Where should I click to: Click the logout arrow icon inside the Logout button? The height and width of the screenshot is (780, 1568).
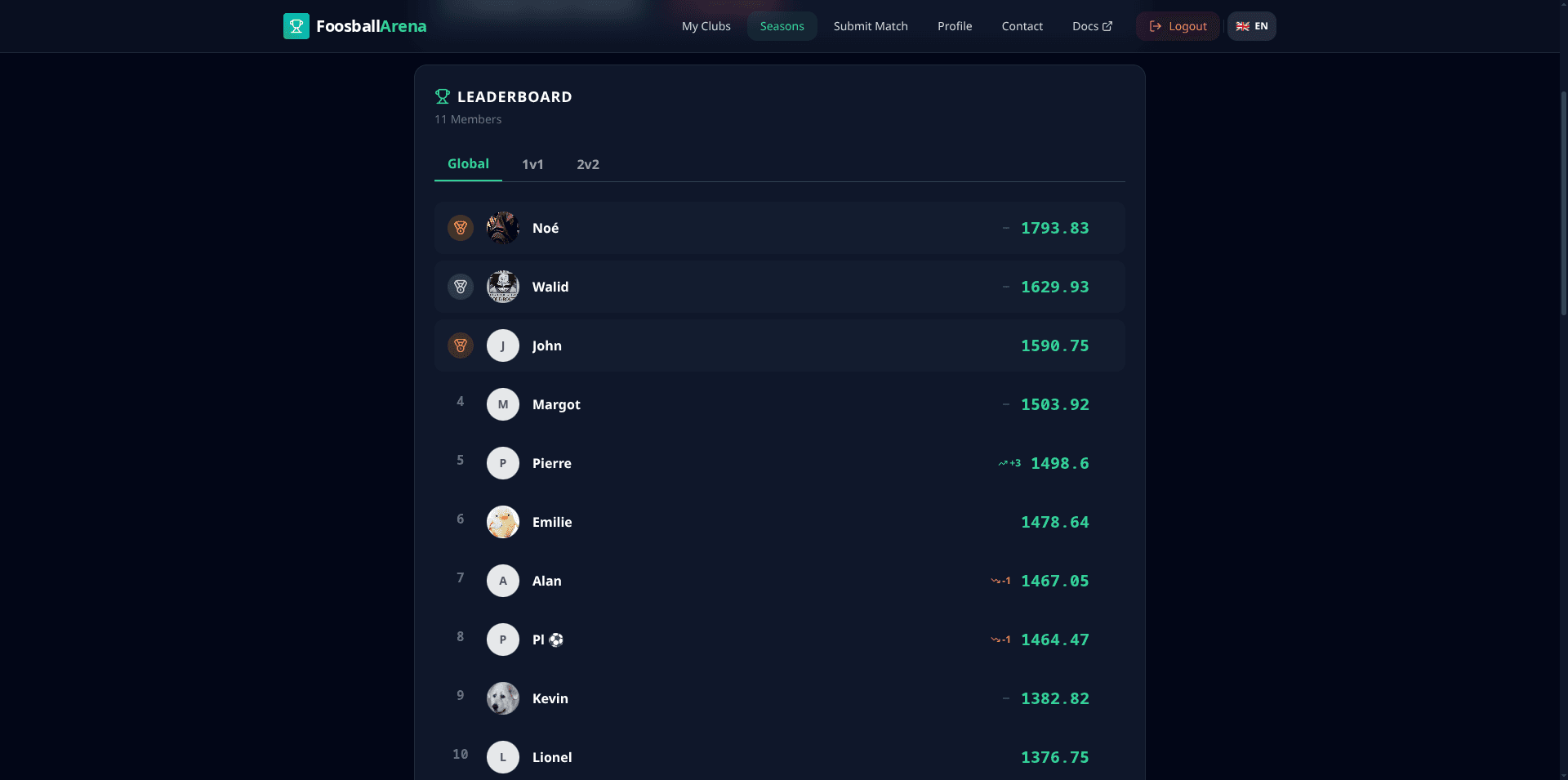point(1155,25)
